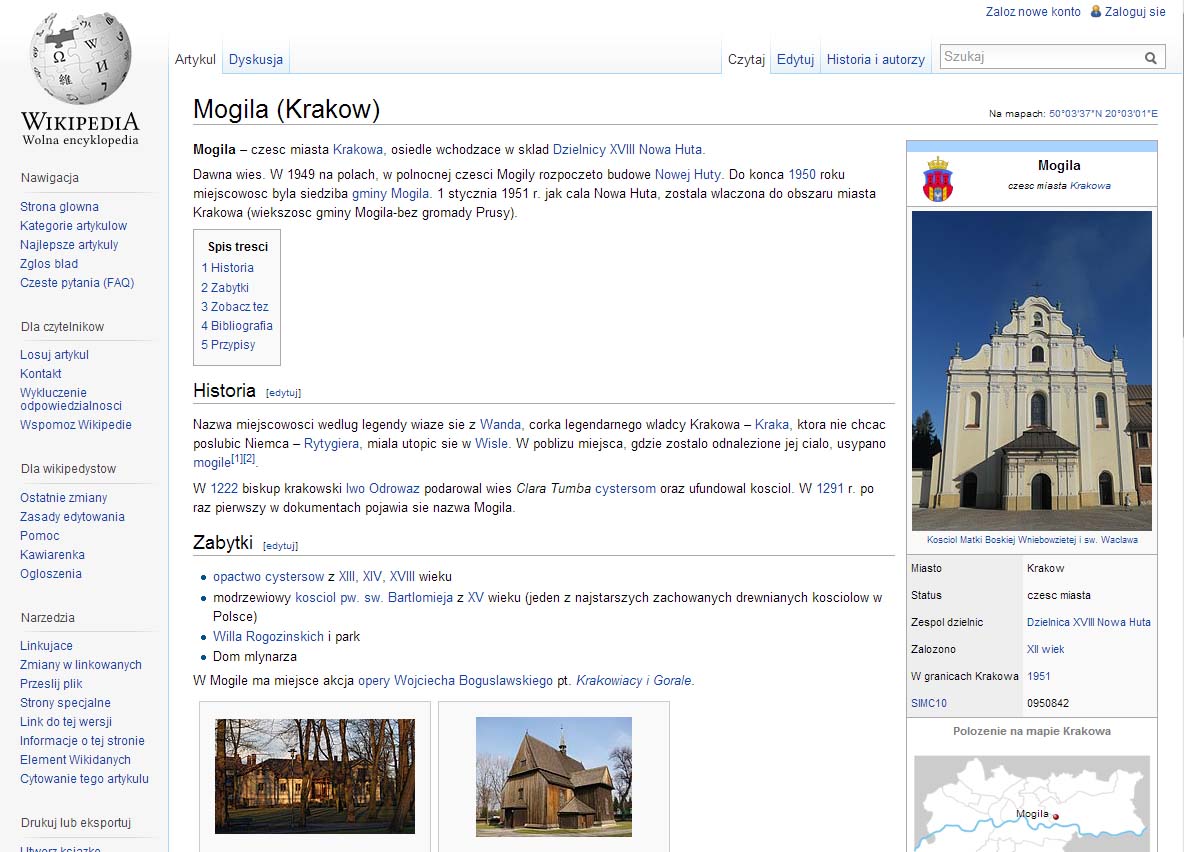Open the Rytygiera link
The height and width of the screenshot is (852, 1184).
click(x=331, y=443)
